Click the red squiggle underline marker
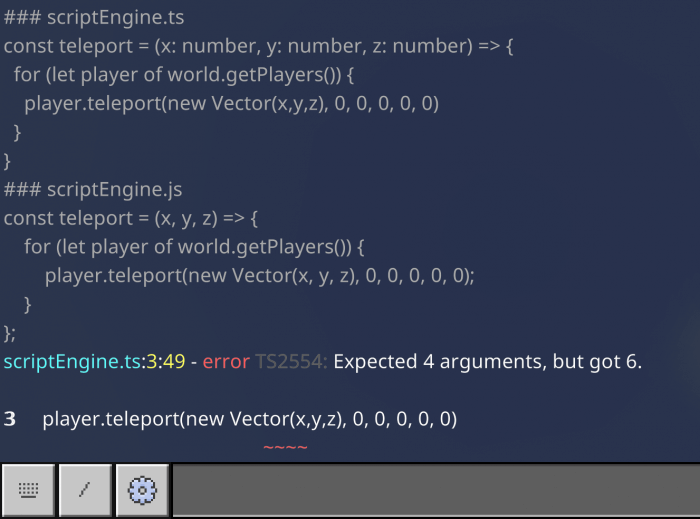The height and width of the screenshot is (519, 700). point(285,446)
